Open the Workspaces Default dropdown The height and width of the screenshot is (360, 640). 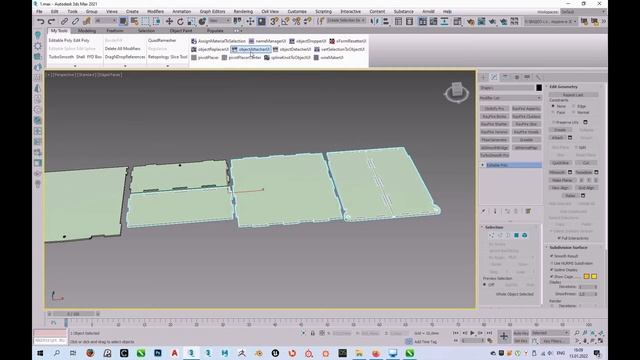[x=583, y=12]
